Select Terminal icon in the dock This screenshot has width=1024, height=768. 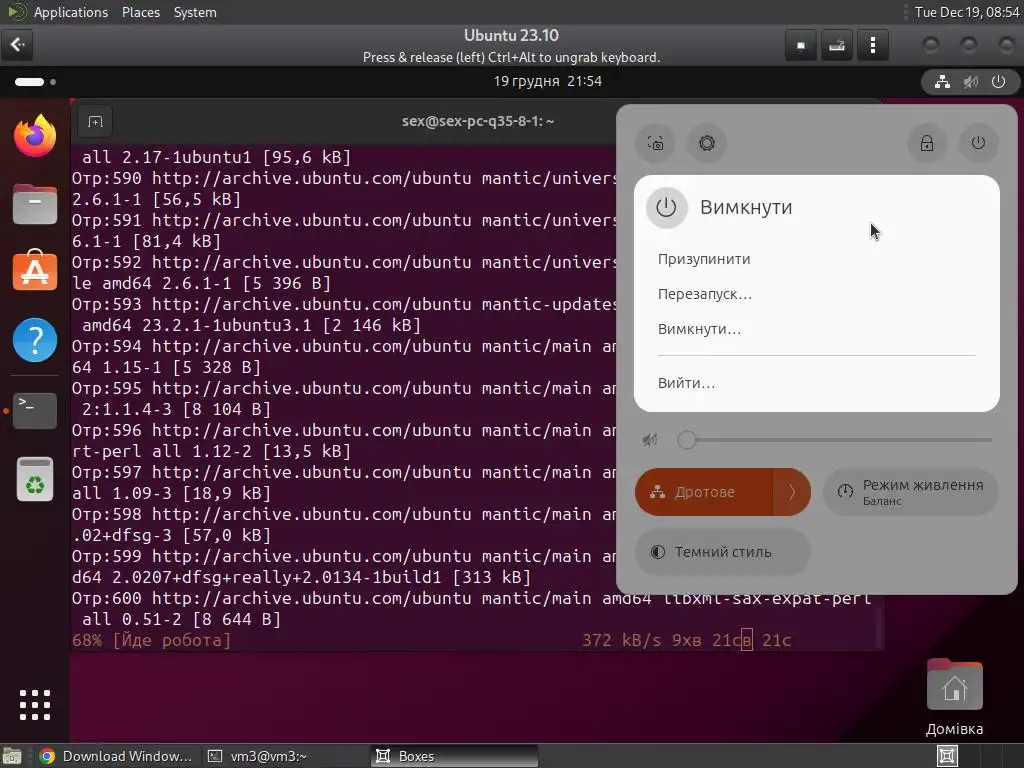[x=35, y=410]
